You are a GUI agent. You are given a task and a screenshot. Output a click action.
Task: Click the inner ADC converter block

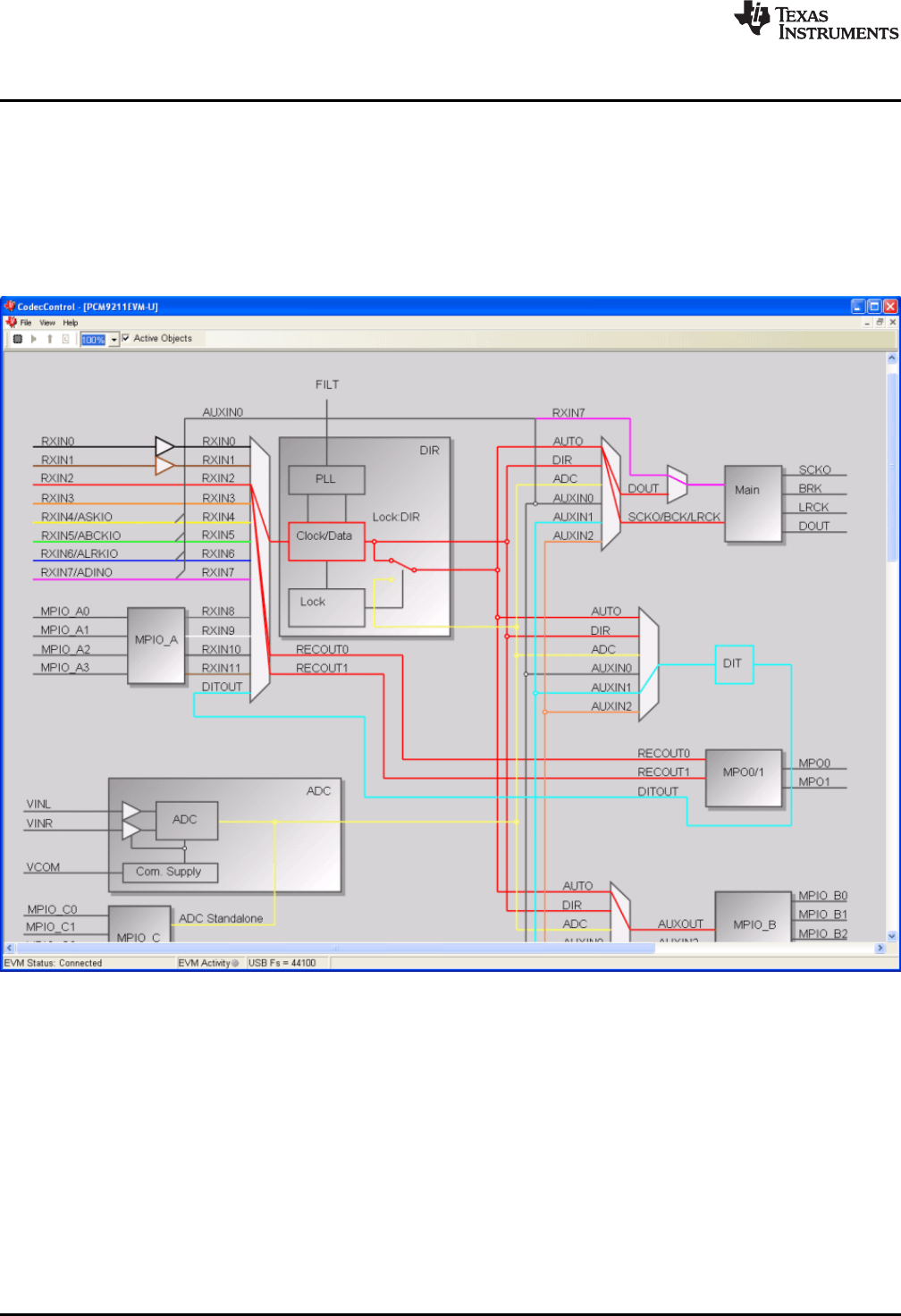click(x=186, y=821)
